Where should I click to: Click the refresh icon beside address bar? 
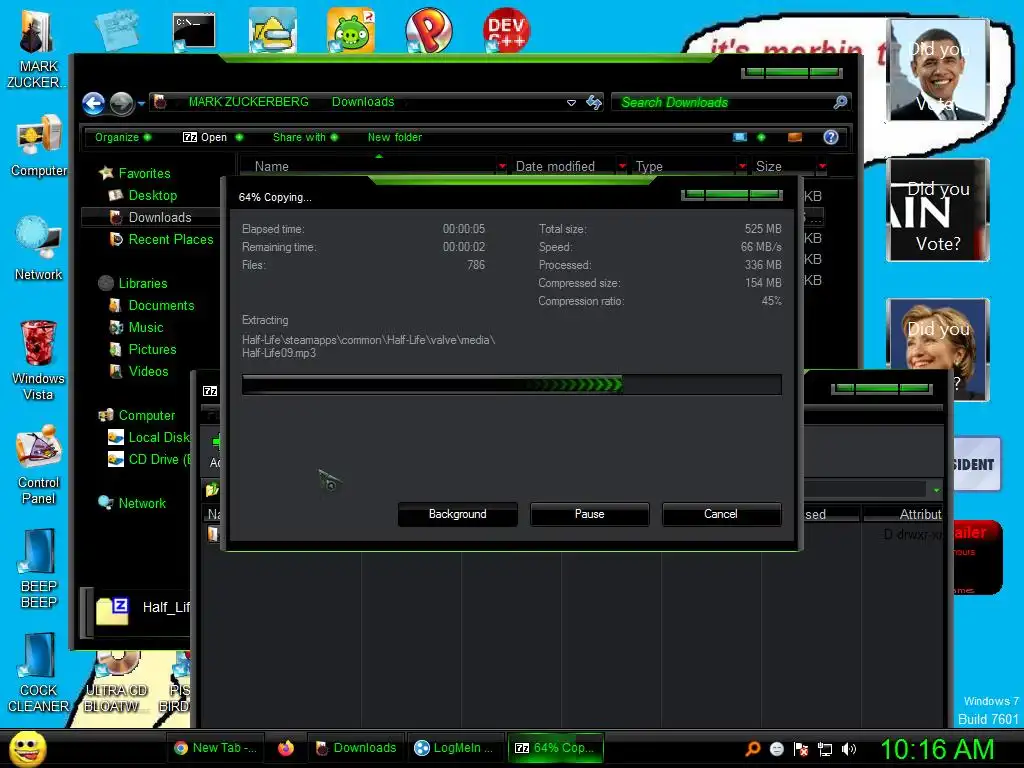point(594,103)
